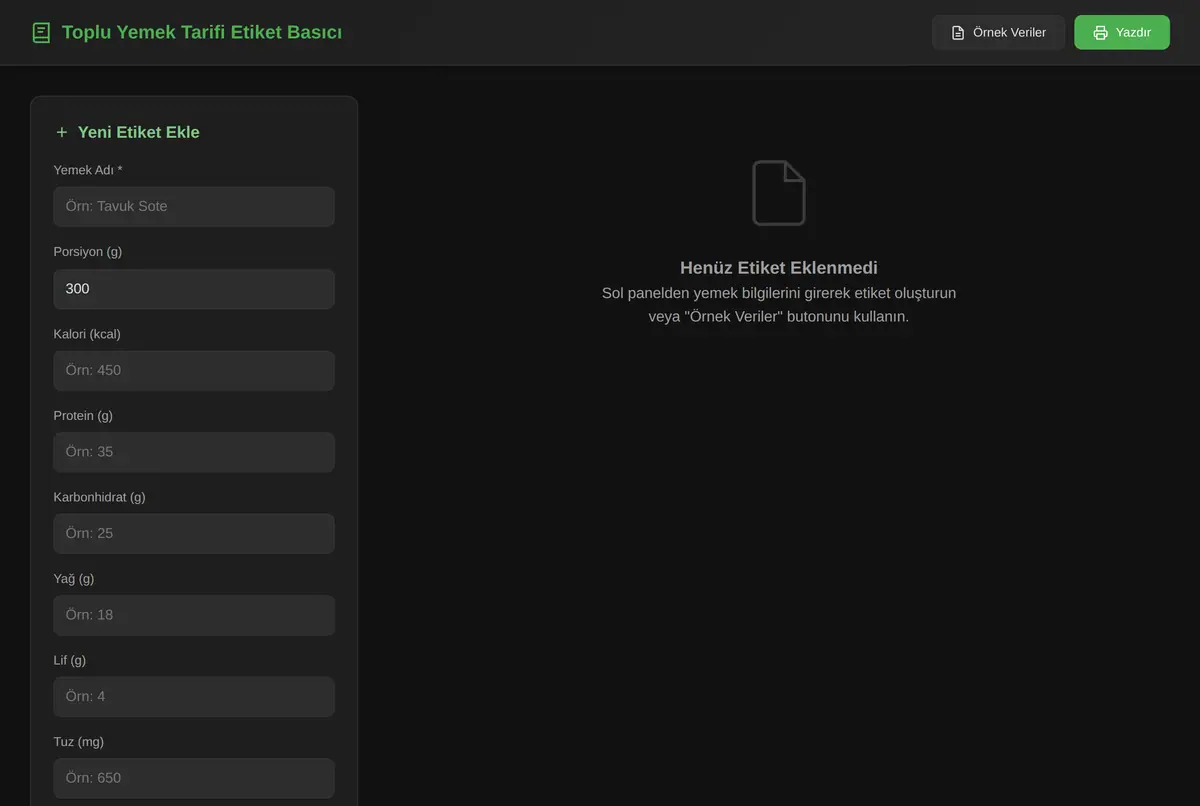
Task: Click the Porsiyon (g) label
Action: (x=88, y=252)
